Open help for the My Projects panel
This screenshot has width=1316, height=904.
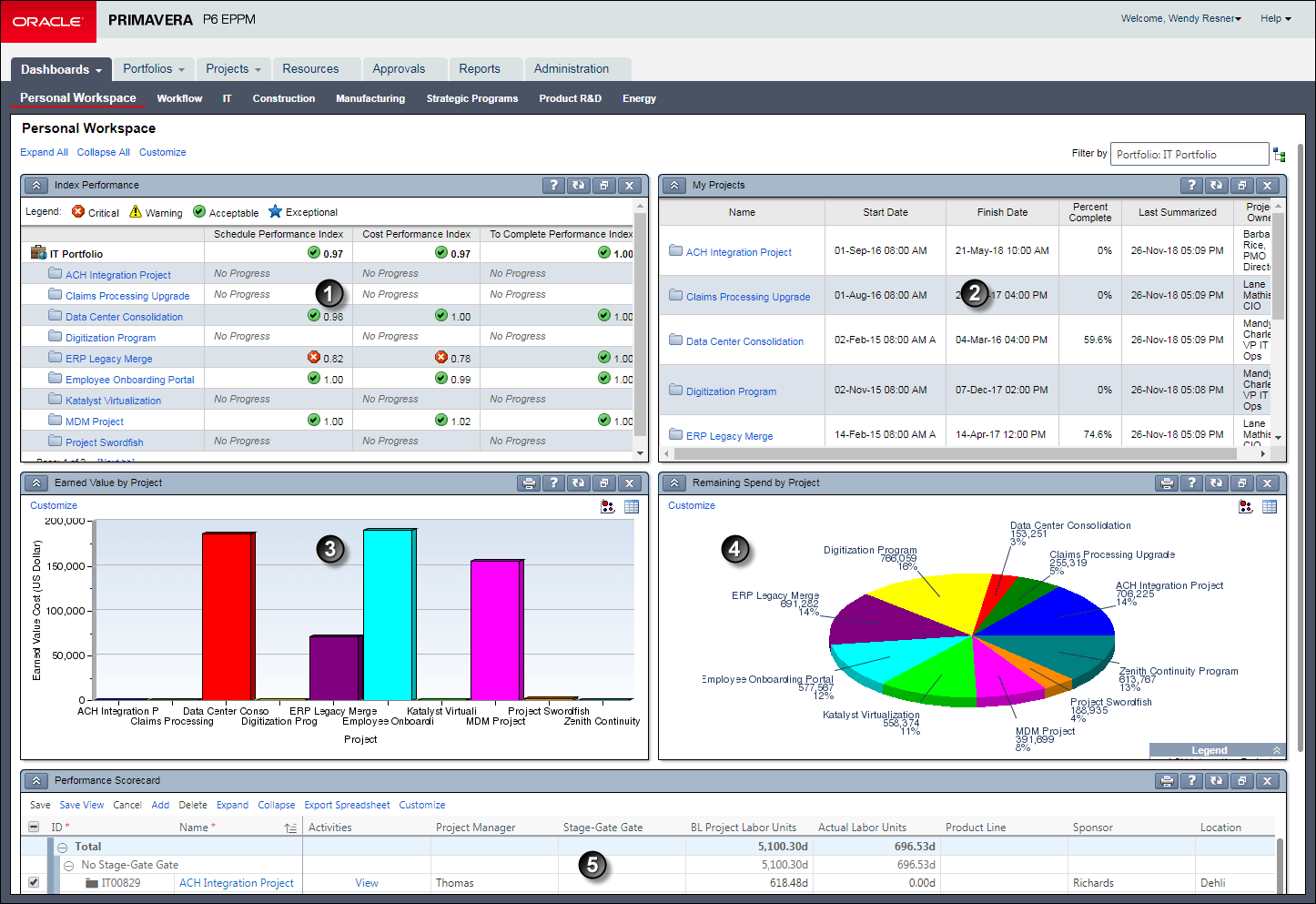tap(1191, 185)
